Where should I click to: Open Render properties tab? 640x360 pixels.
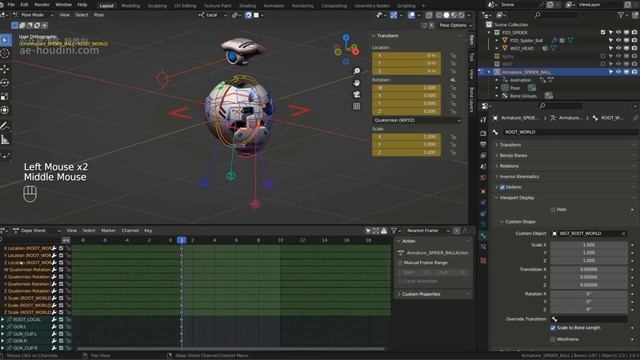tap(483, 133)
